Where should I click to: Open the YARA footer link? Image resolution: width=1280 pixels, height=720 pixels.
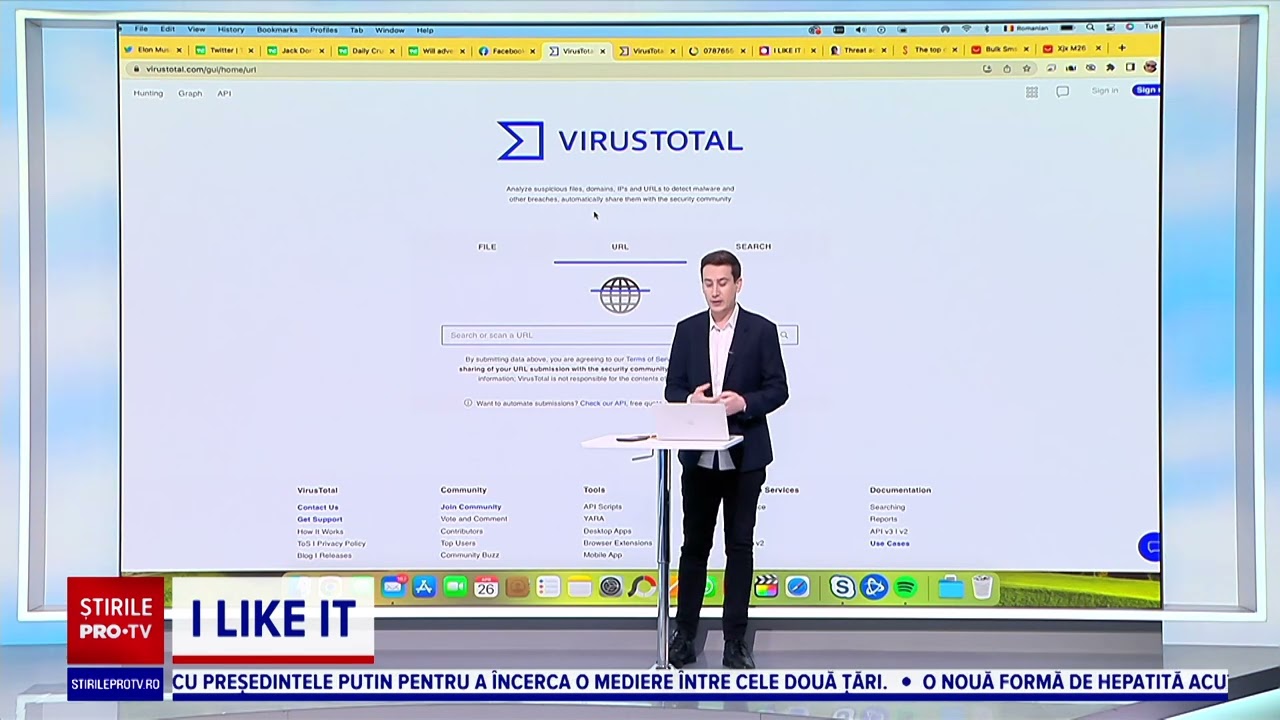coord(594,519)
